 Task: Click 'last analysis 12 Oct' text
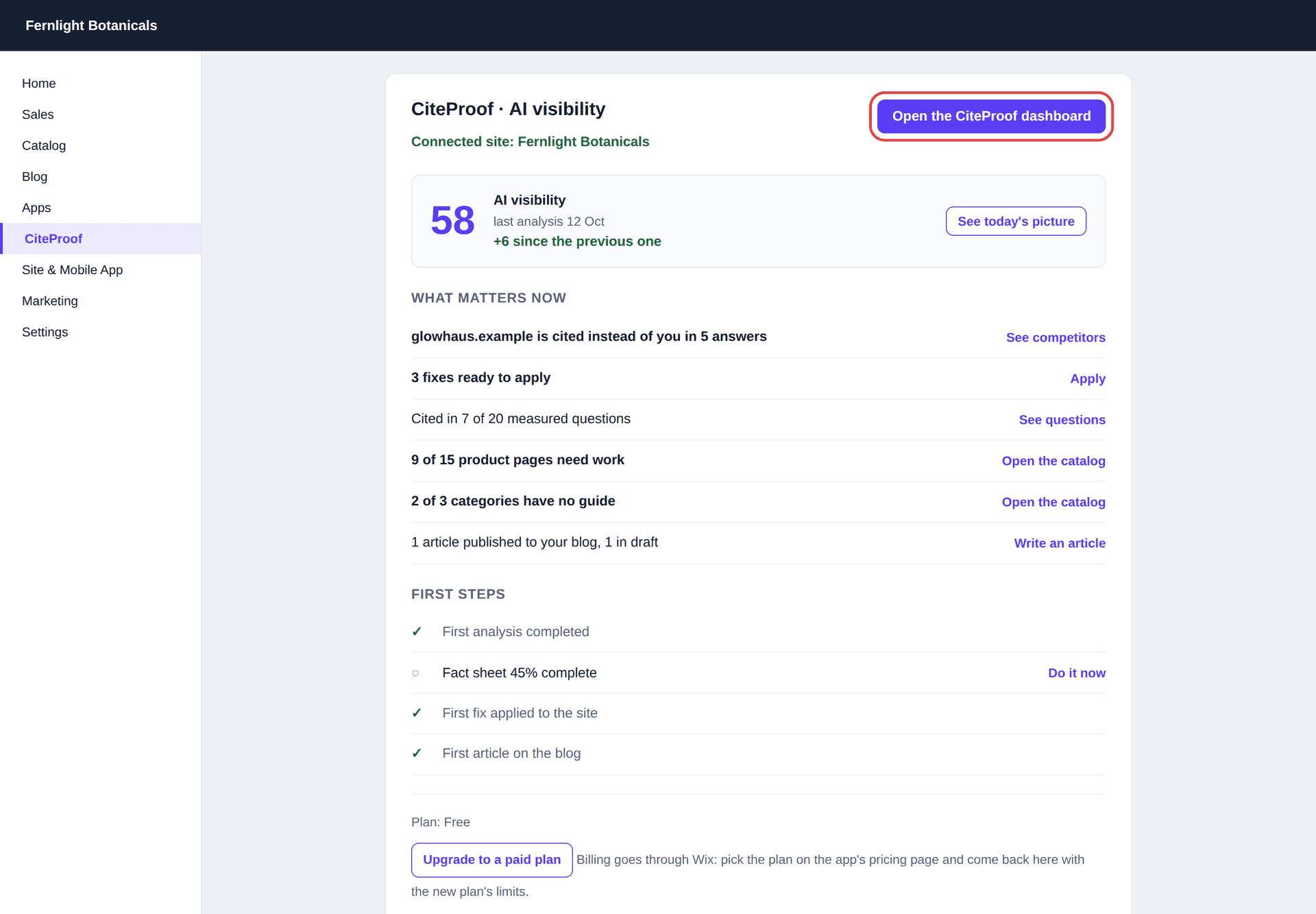pyautogui.click(x=549, y=221)
